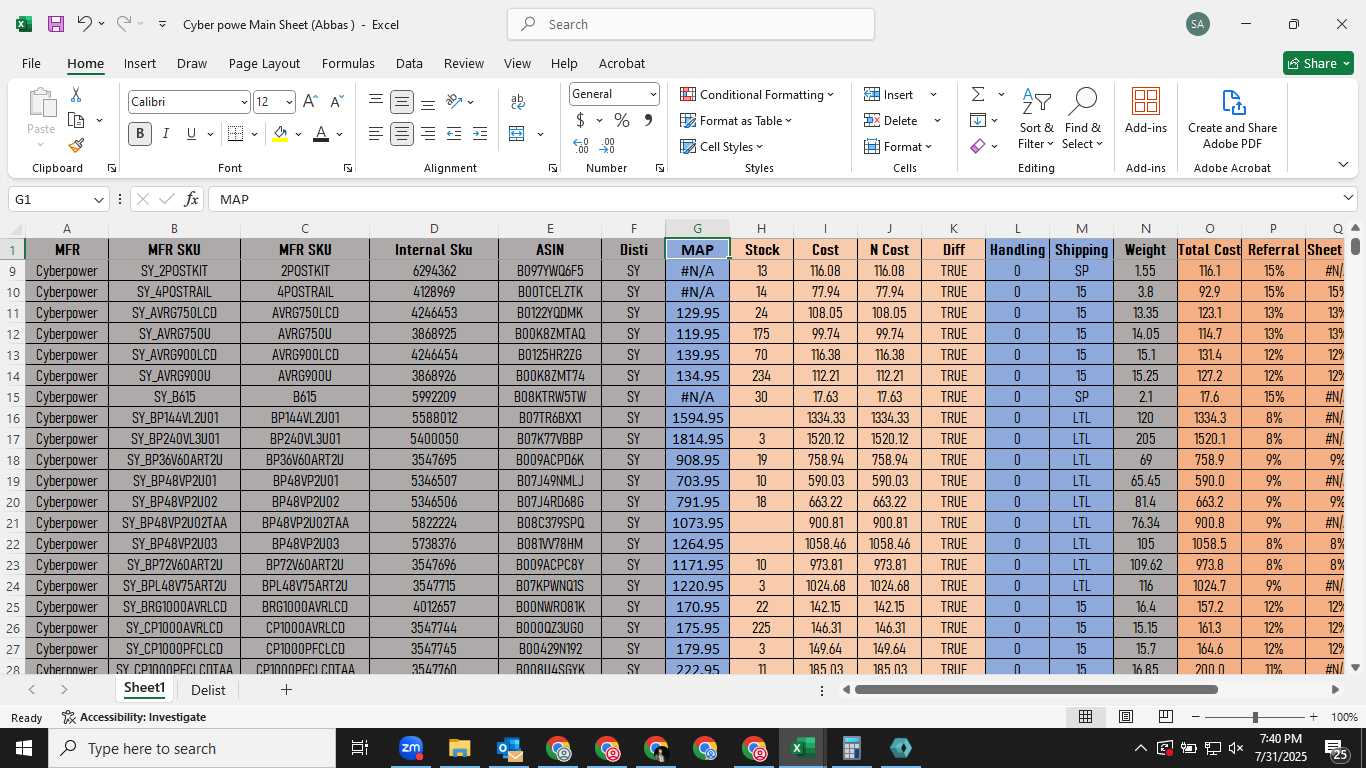Click the formula bar containing MAP
This screenshot has width=1366, height=768.
pos(782,199)
